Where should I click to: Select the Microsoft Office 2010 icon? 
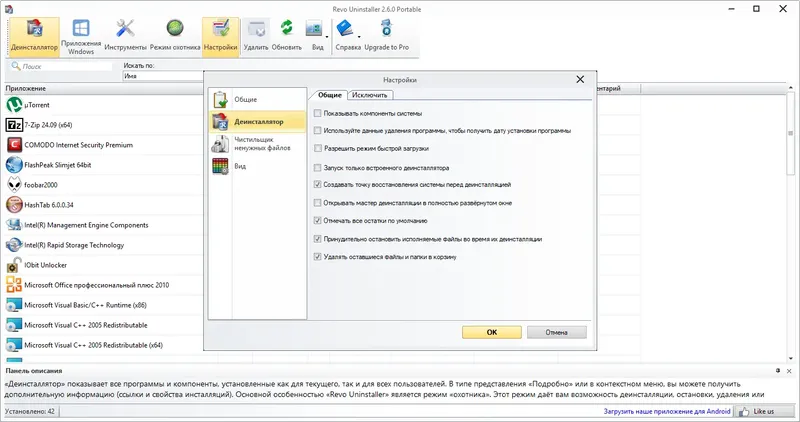point(14,285)
